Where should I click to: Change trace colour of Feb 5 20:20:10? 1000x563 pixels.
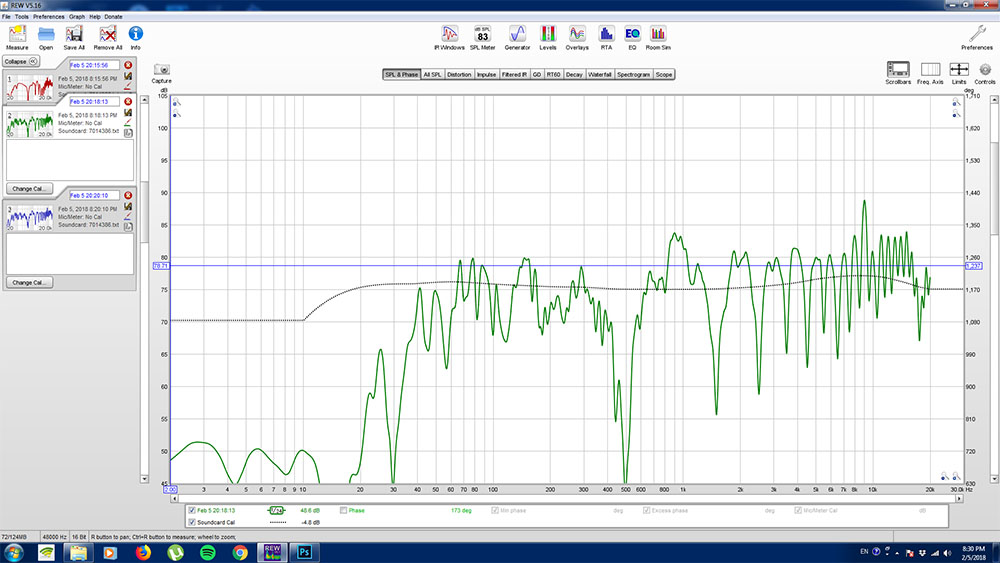click(x=128, y=216)
